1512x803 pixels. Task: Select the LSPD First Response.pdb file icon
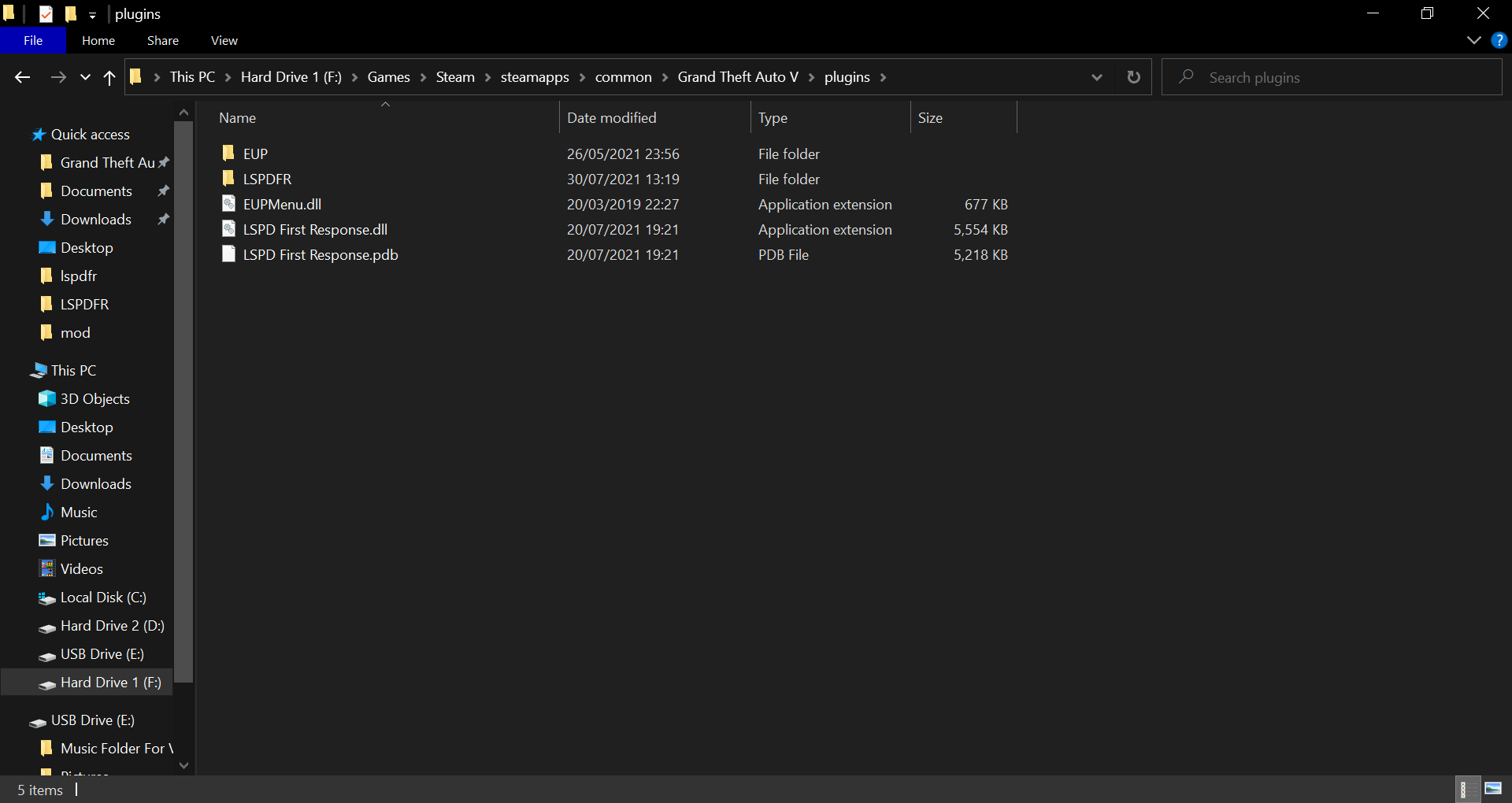[228, 254]
